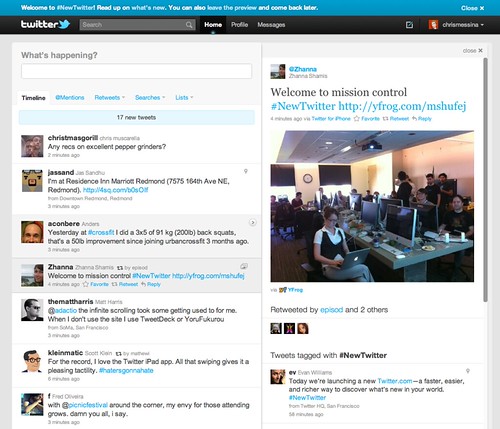Image resolution: width=500 pixels, height=429 pixels.
Task: Click the What's happening text box
Action: click(136, 71)
